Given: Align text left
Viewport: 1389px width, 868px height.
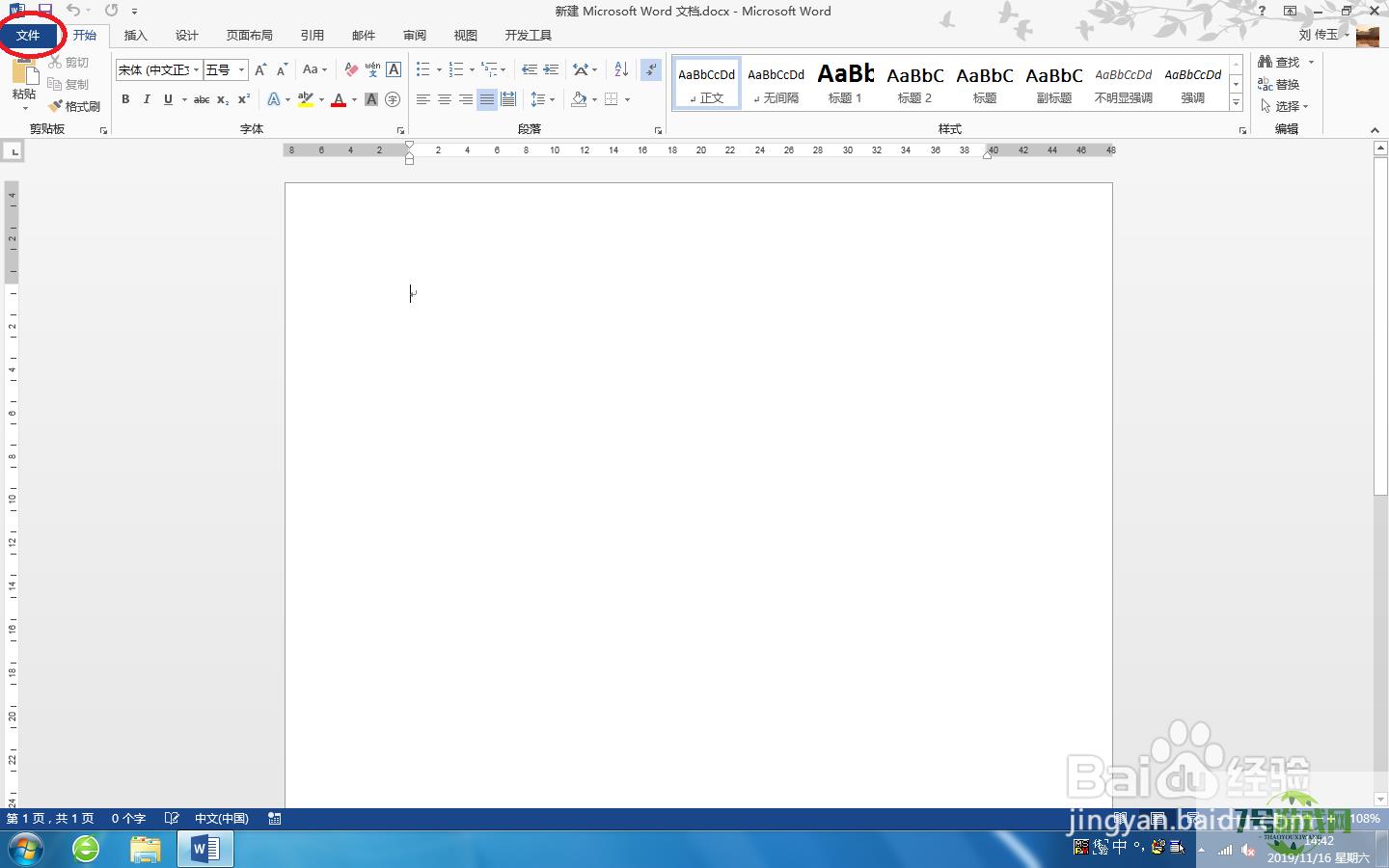Looking at the screenshot, I should click(x=423, y=99).
